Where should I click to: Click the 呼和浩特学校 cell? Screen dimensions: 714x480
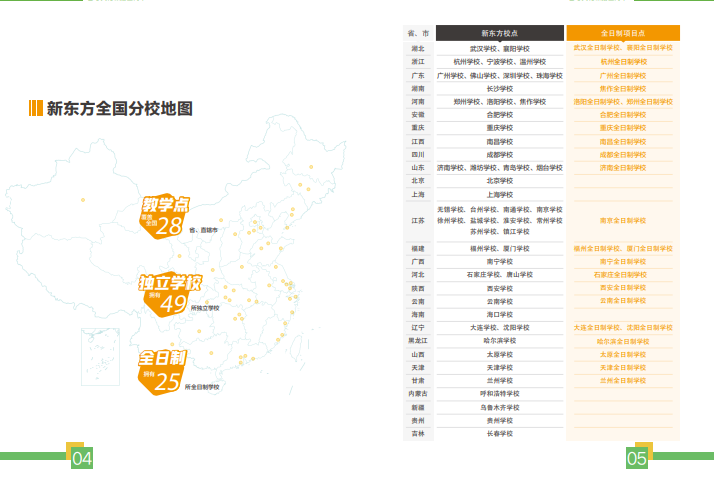click(499, 394)
